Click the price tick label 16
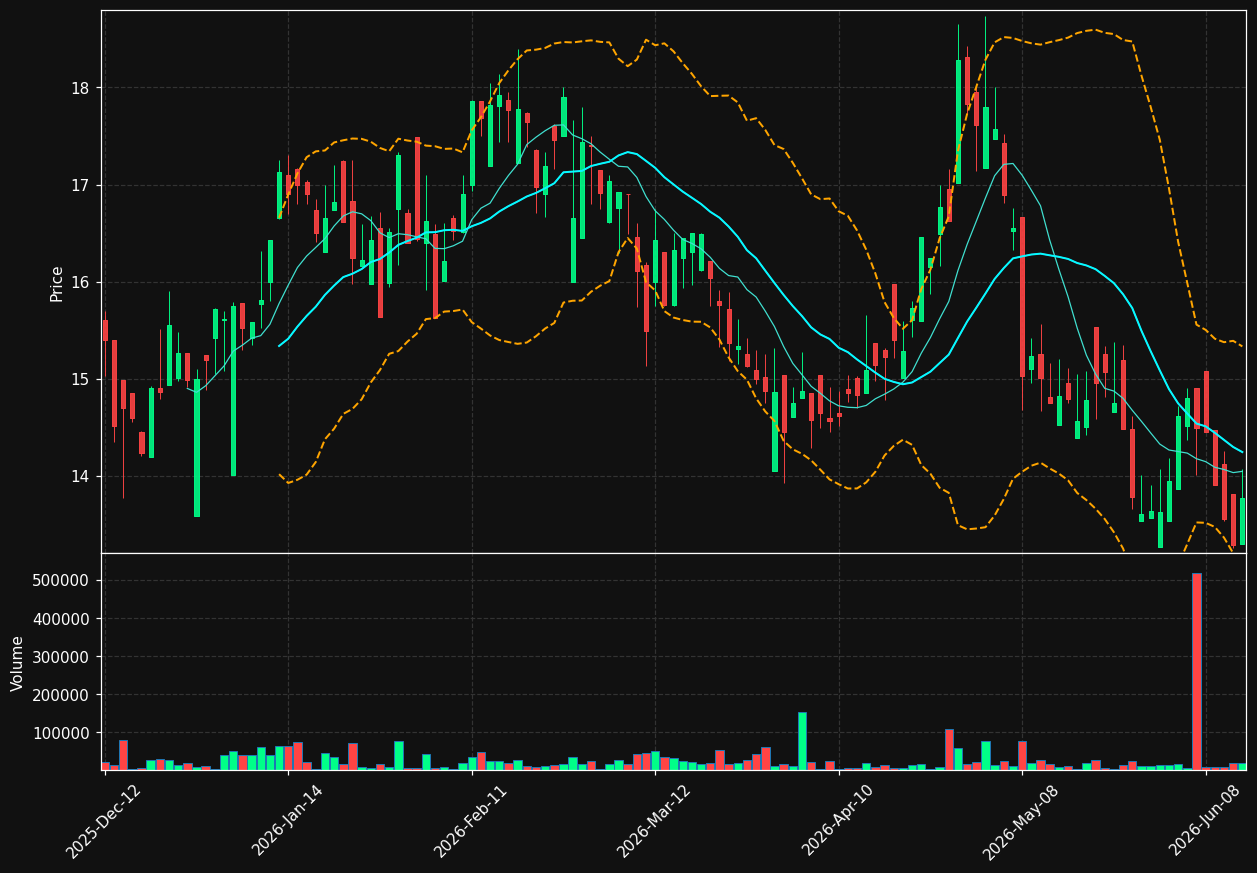1257x873 pixels. [80, 282]
